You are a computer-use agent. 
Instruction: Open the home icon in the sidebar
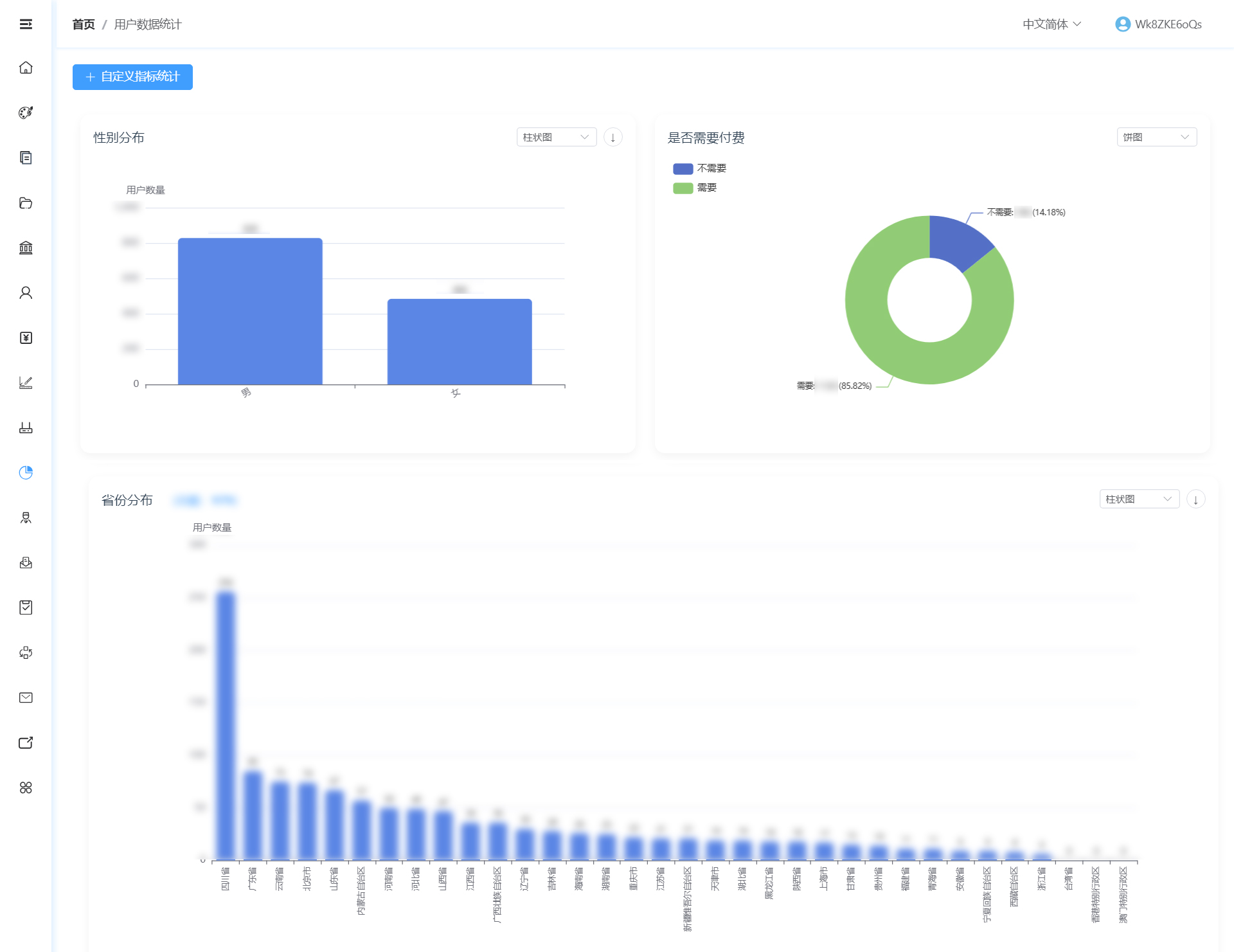click(26, 67)
